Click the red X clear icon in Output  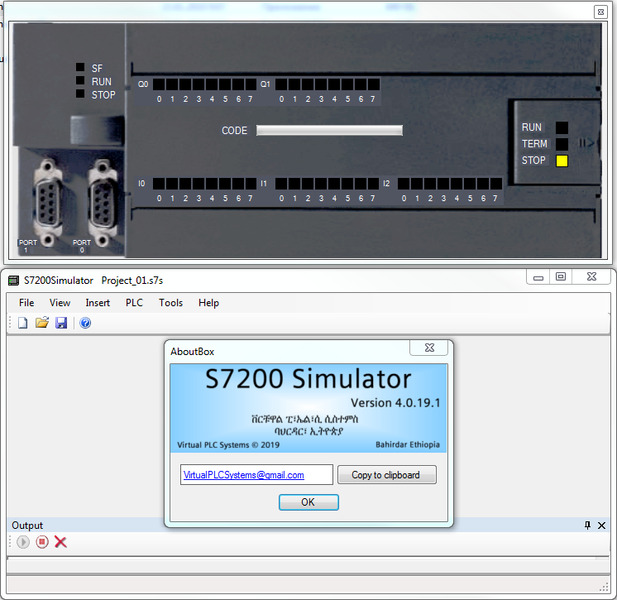coord(60,542)
